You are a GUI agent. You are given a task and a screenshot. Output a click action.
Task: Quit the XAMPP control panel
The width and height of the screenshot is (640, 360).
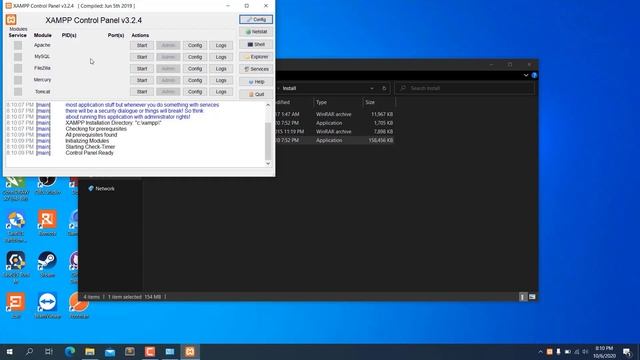(256, 94)
